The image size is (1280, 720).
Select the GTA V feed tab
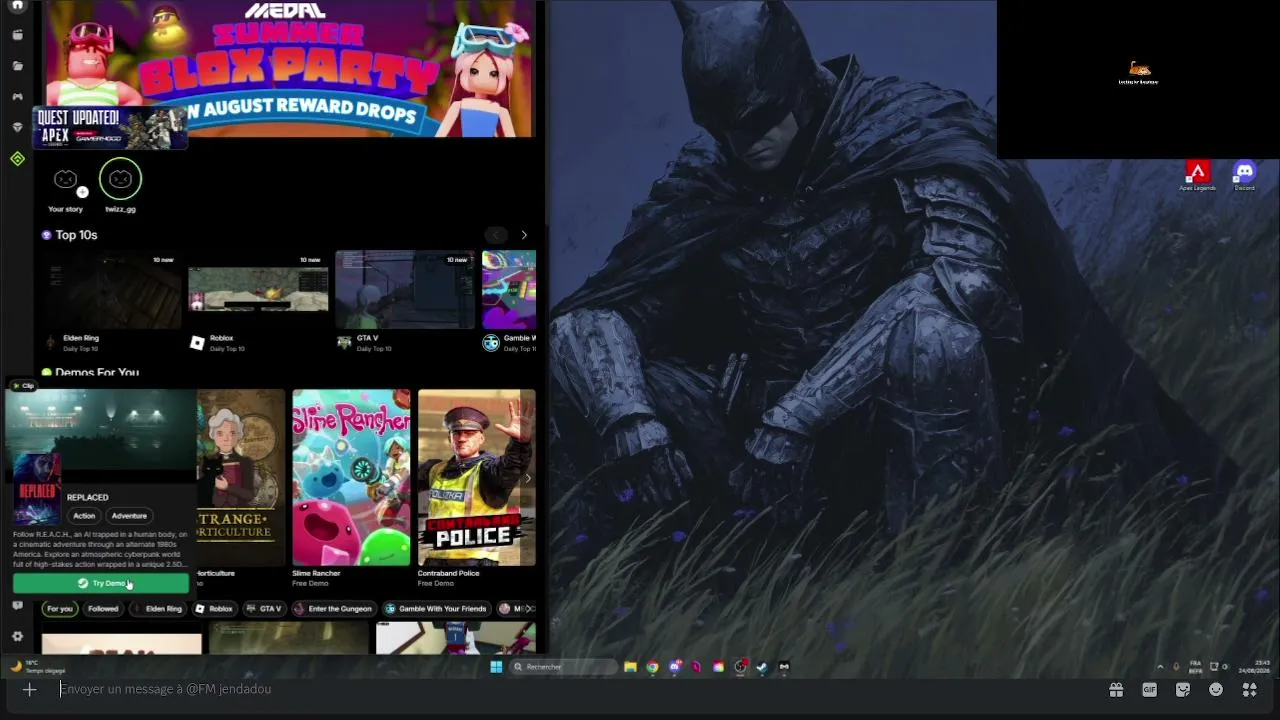[x=265, y=608]
